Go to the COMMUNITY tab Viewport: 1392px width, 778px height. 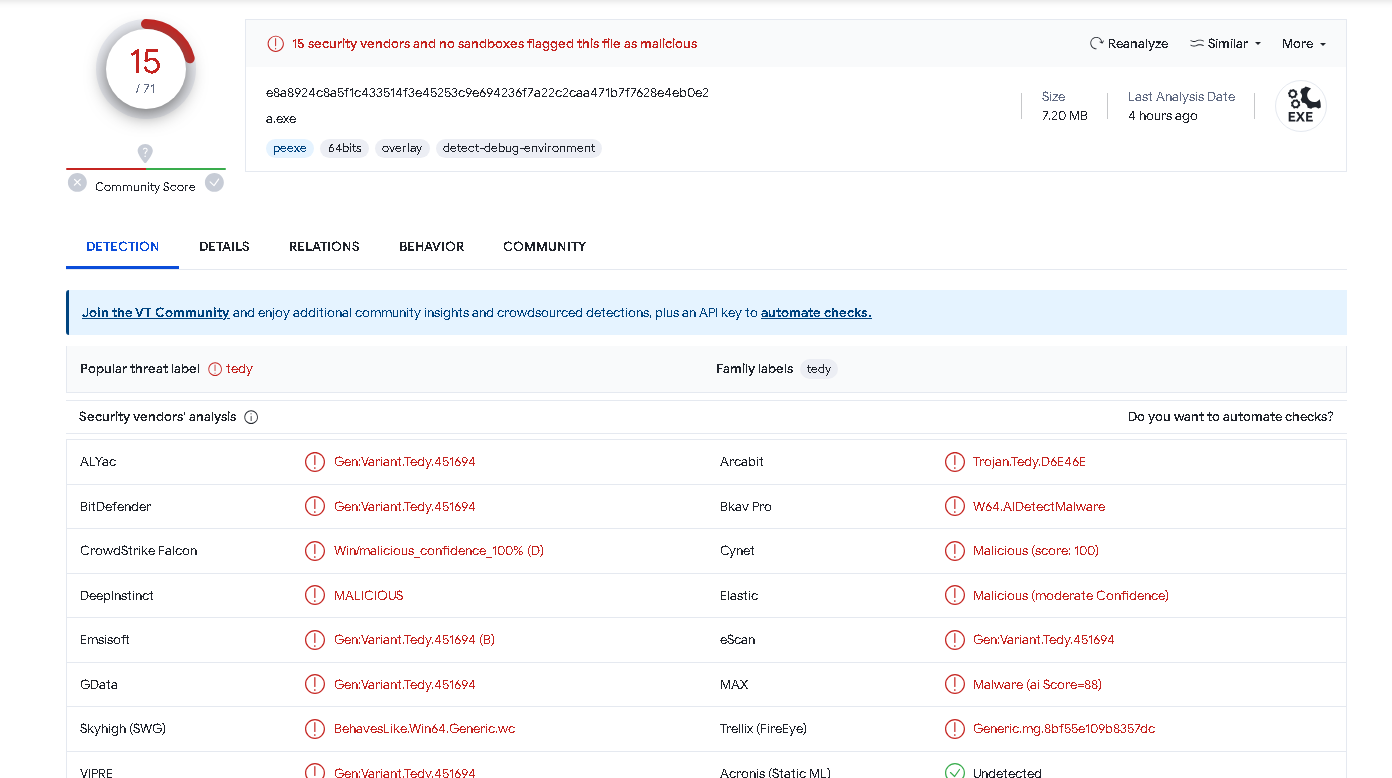coord(544,247)
